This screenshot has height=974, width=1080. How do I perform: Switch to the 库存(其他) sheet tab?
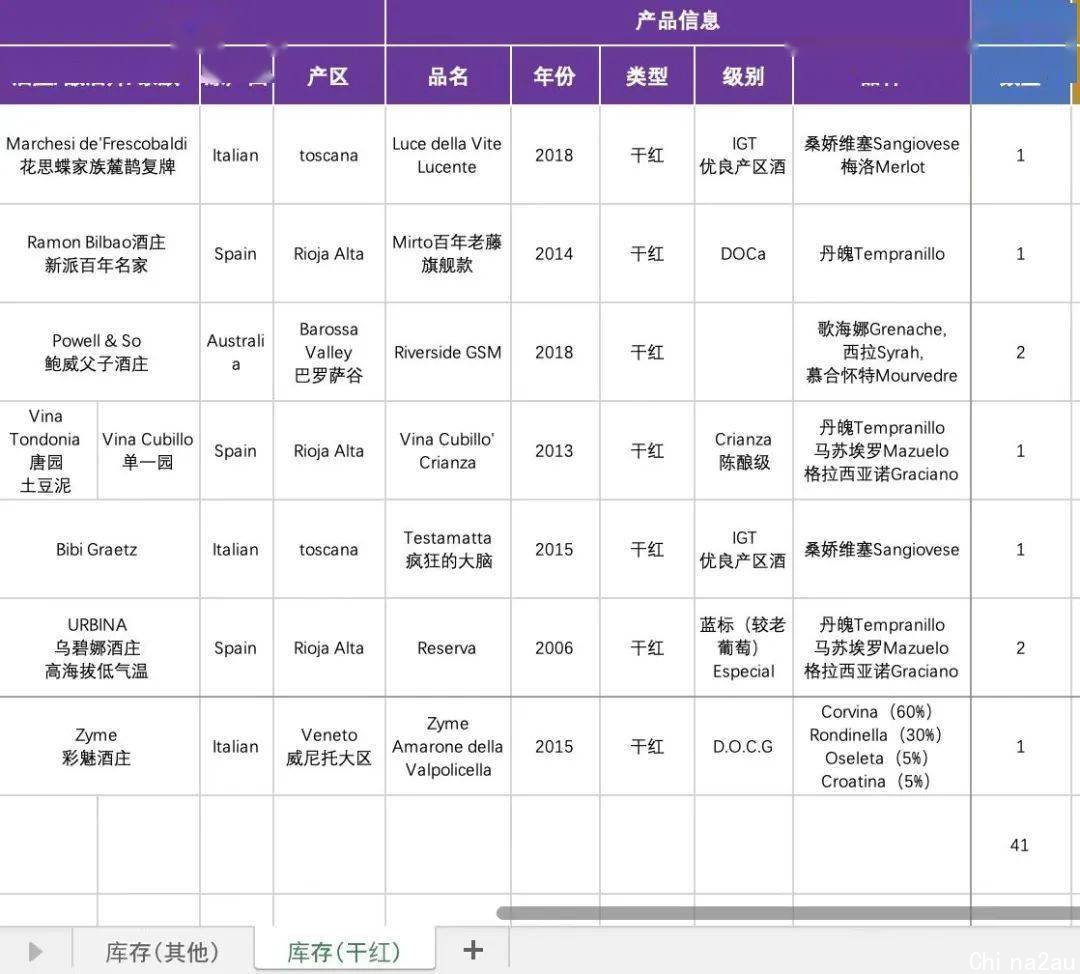[x=163, y=951]
